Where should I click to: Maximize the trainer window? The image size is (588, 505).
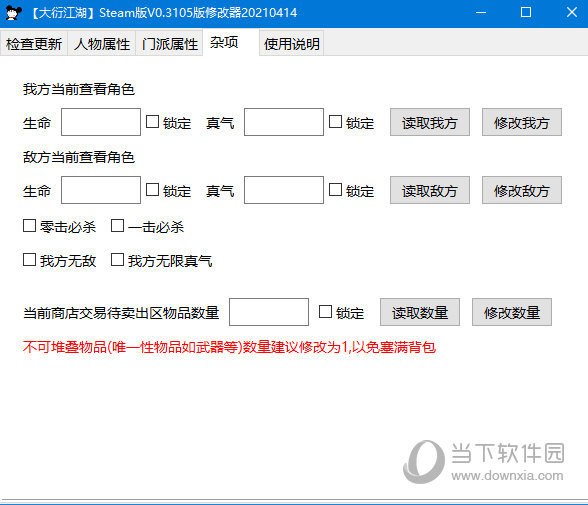click(526, 13)
